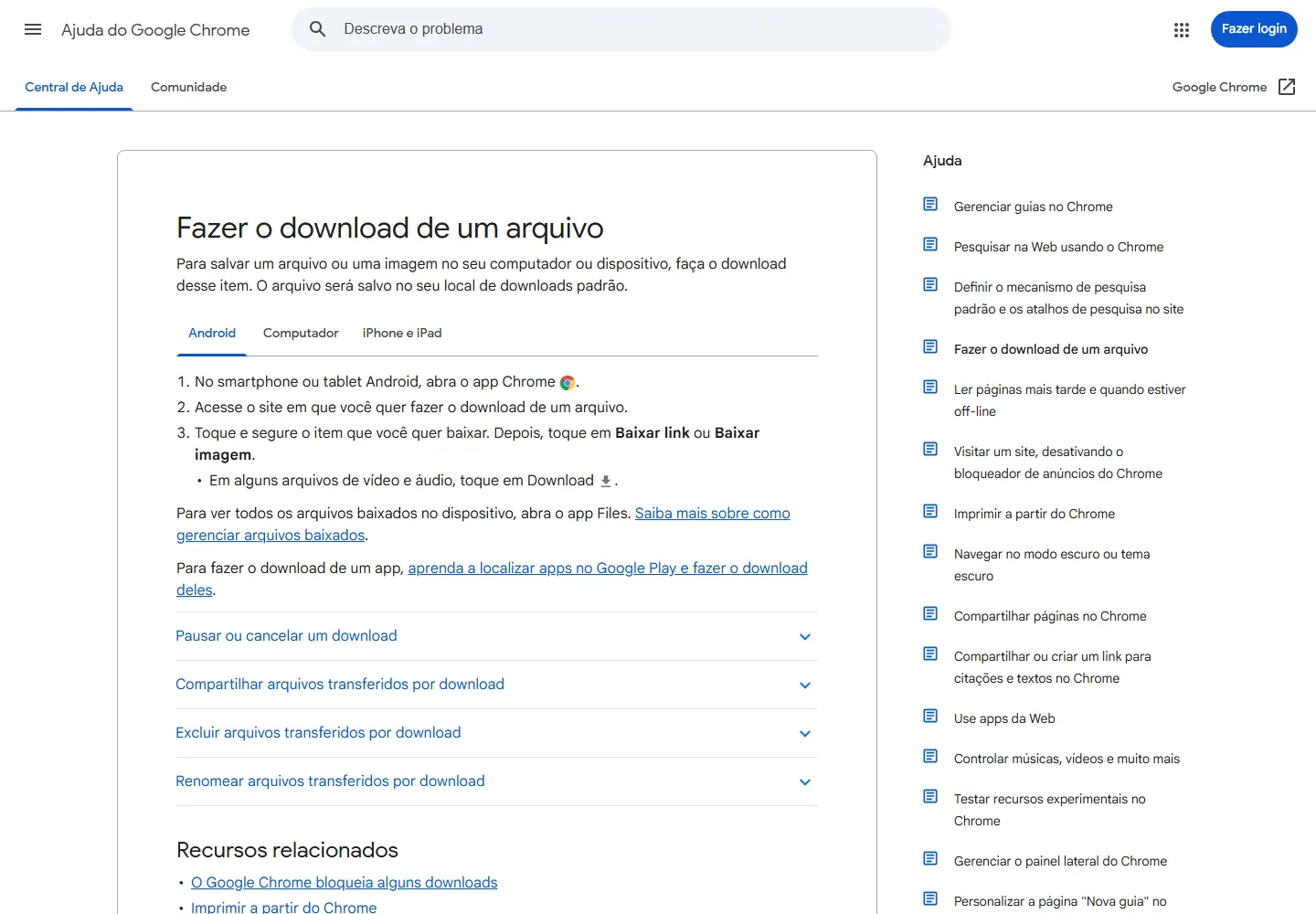
Task: Open Navegar no modo escuro ou tema escuro
Action: pos(1052,565)
